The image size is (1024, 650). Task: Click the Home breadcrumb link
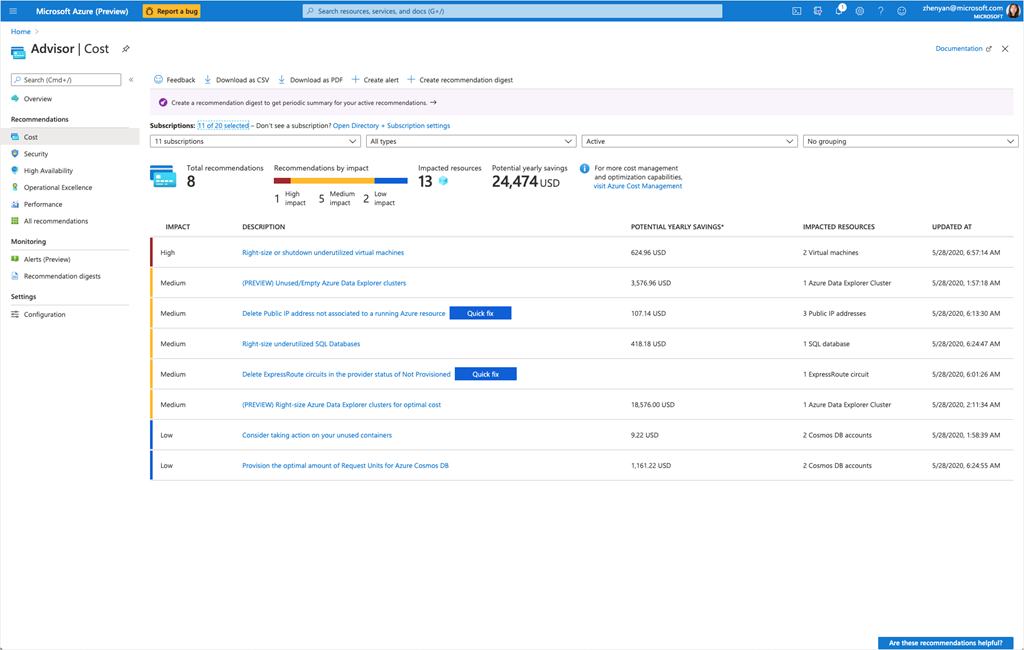tap(21, 31)
